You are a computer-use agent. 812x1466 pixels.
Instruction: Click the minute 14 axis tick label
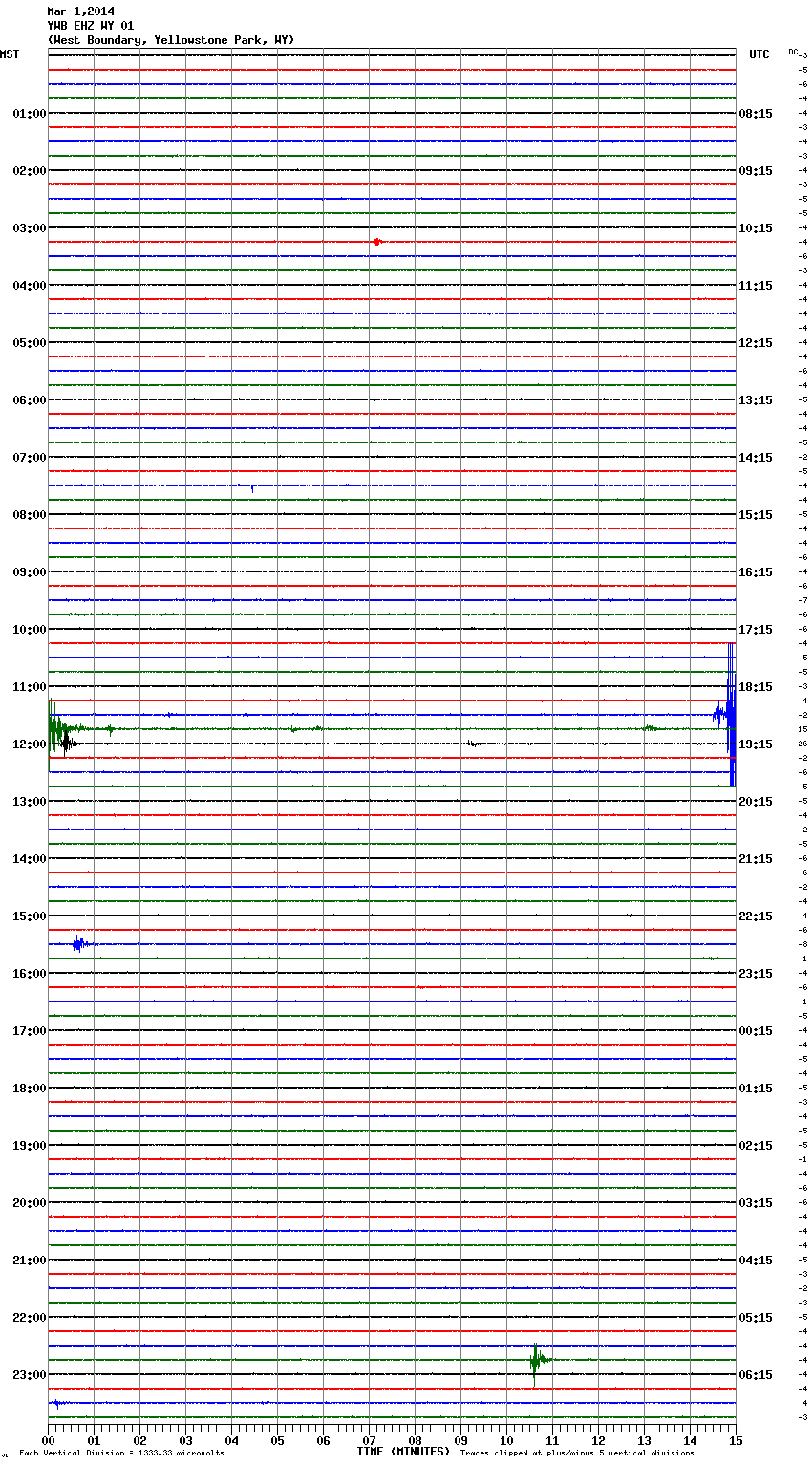(x=691, y=1440)
